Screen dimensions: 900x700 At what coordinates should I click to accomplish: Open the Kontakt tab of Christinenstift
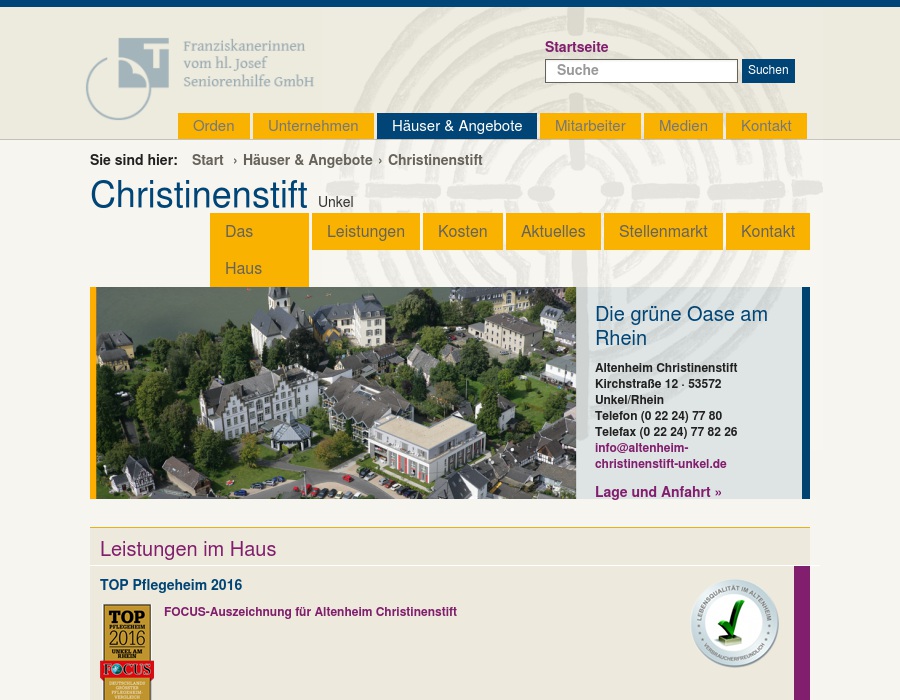click(x=768, y=231)
